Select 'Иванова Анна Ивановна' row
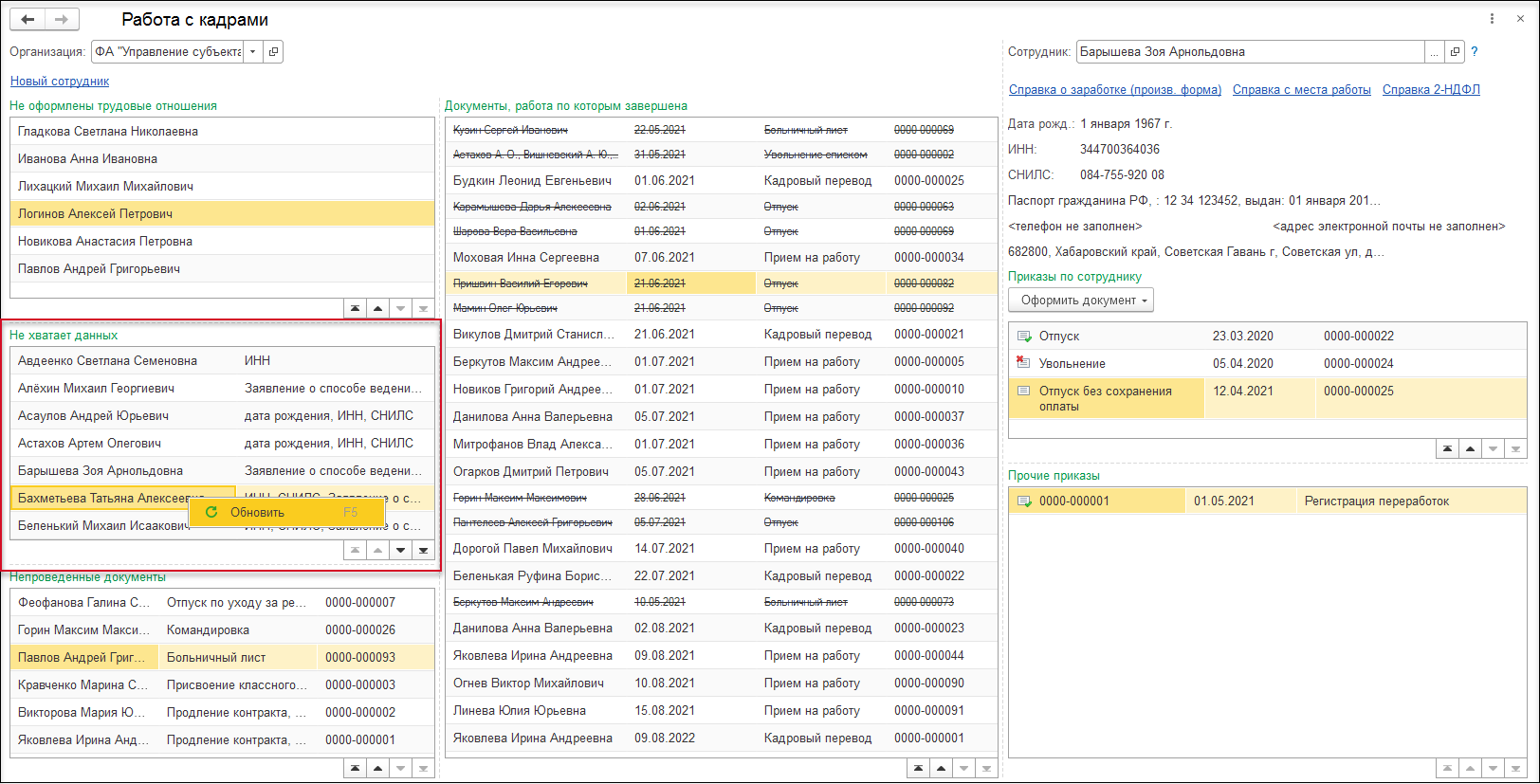 coord(222,159)
